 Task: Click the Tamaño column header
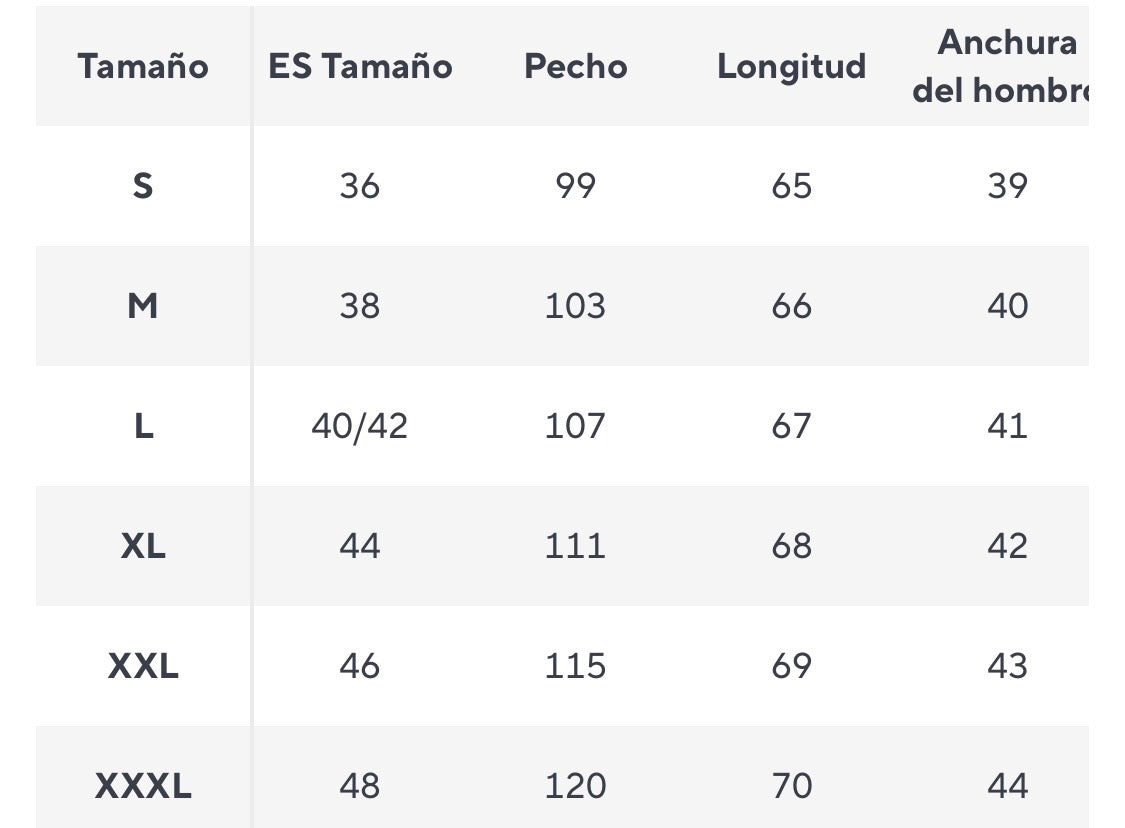pos(143,67)
